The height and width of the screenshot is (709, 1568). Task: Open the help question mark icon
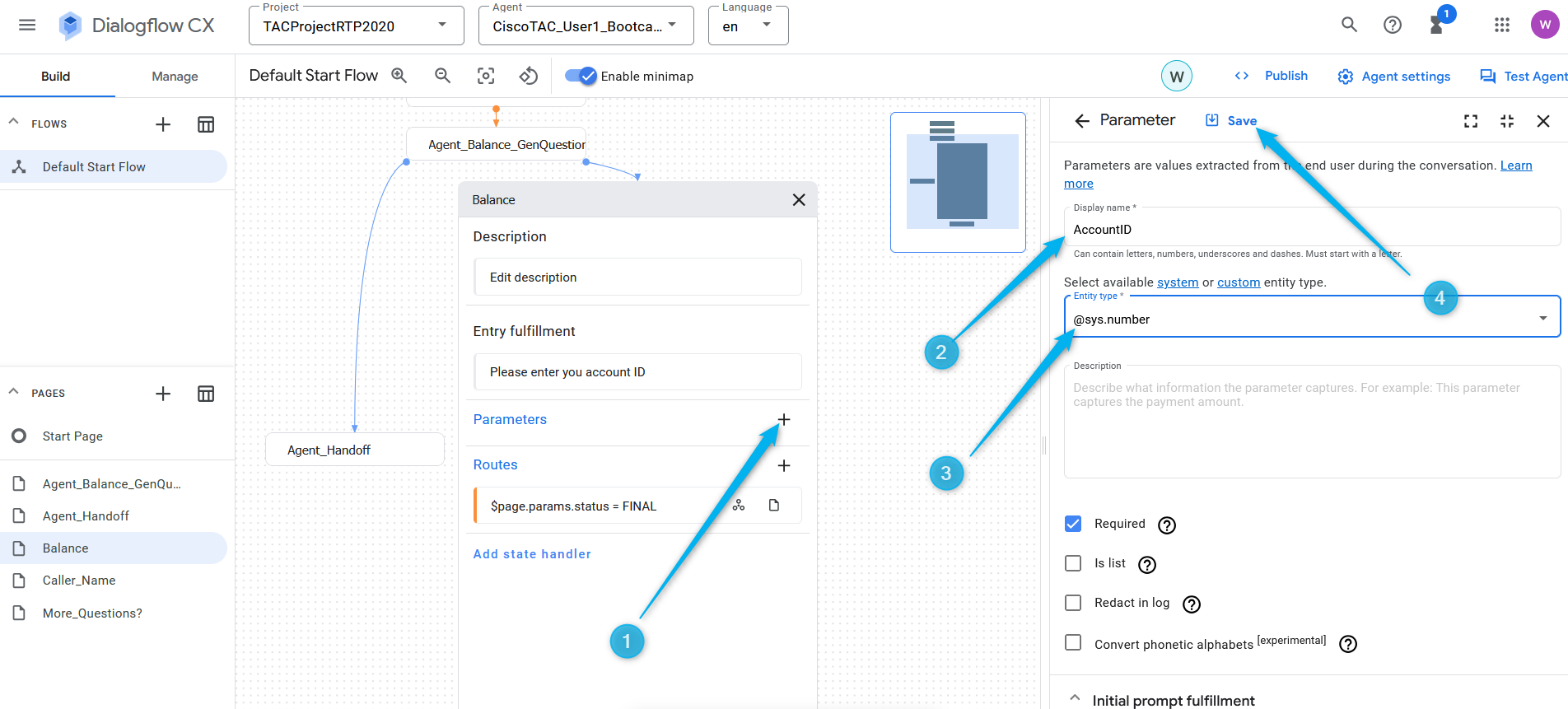pos(1393,26)
